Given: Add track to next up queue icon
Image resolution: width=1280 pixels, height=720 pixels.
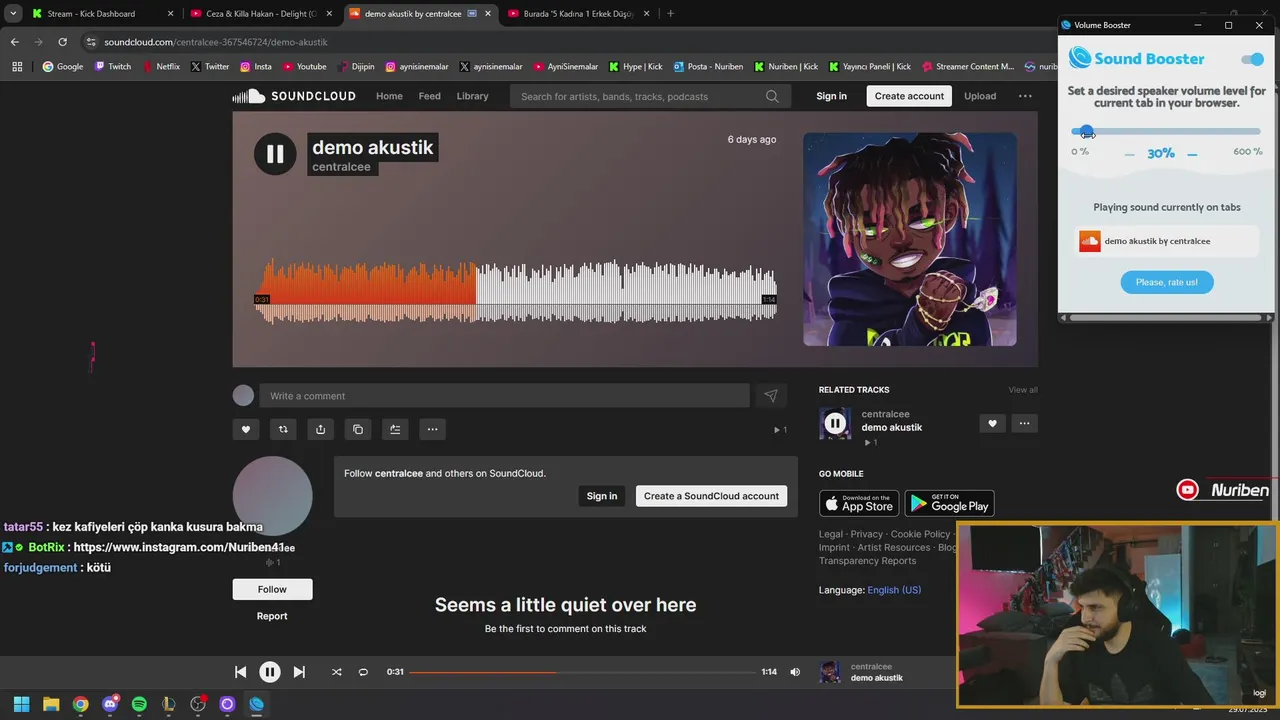Looking at the screenshot, I should click(395, 429).
